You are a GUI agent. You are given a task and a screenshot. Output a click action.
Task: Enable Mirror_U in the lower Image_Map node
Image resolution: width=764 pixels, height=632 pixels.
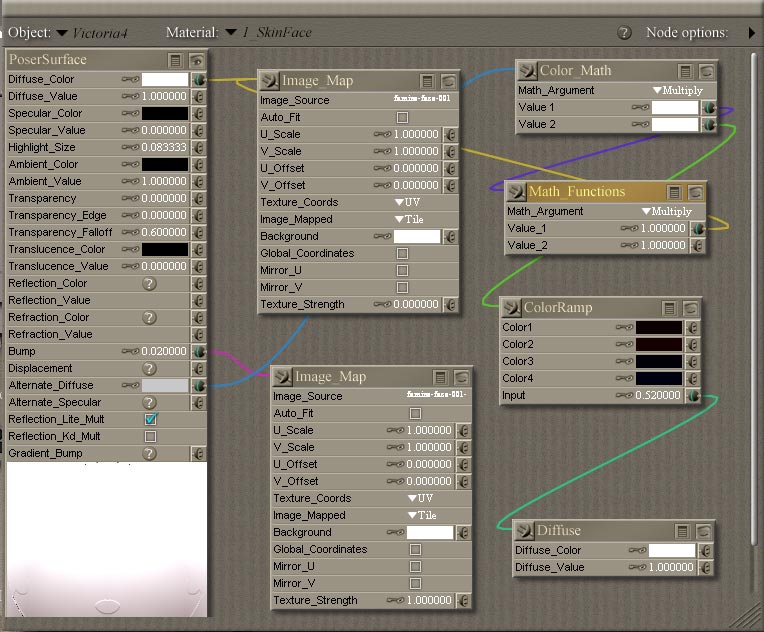415,566
